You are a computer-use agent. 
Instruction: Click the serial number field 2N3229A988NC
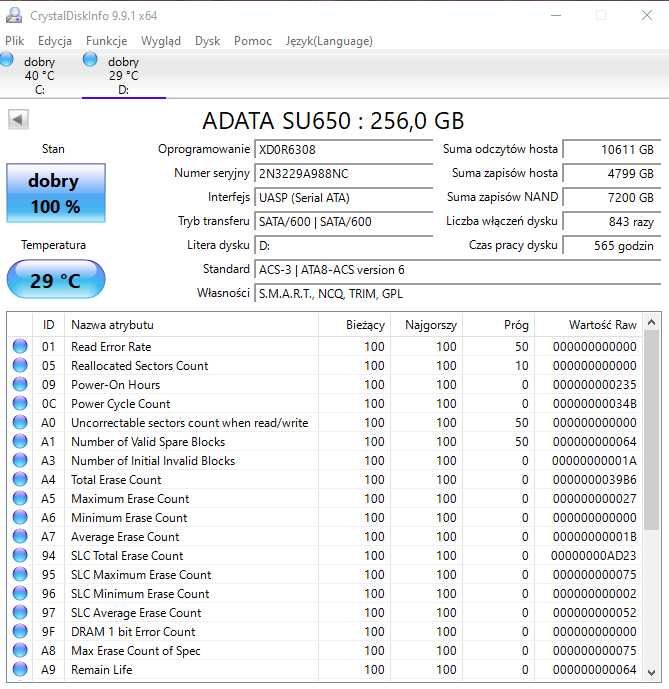point(344,174)
